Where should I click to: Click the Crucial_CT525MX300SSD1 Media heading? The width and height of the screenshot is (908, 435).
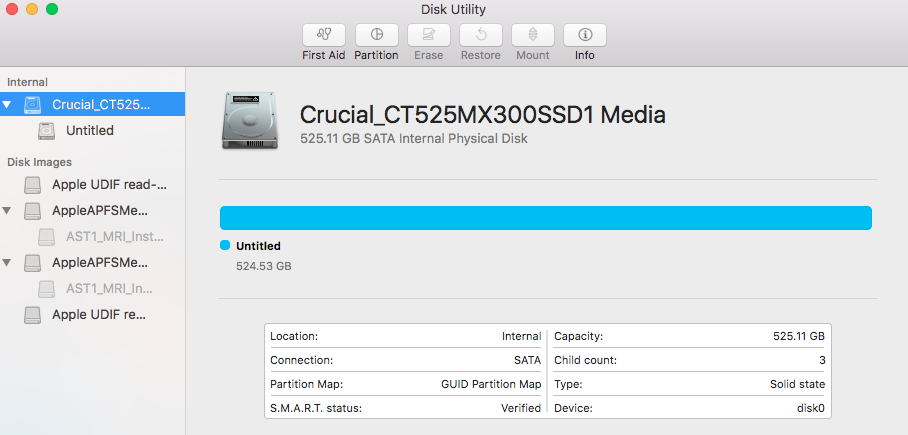click(x=482, y=115)
